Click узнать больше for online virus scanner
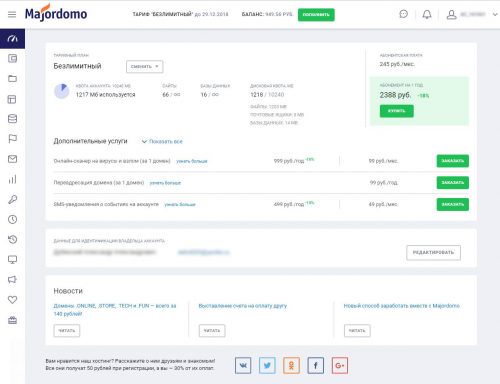The width and height of the screenshot is (500, 384). click(x=192, y=161)
